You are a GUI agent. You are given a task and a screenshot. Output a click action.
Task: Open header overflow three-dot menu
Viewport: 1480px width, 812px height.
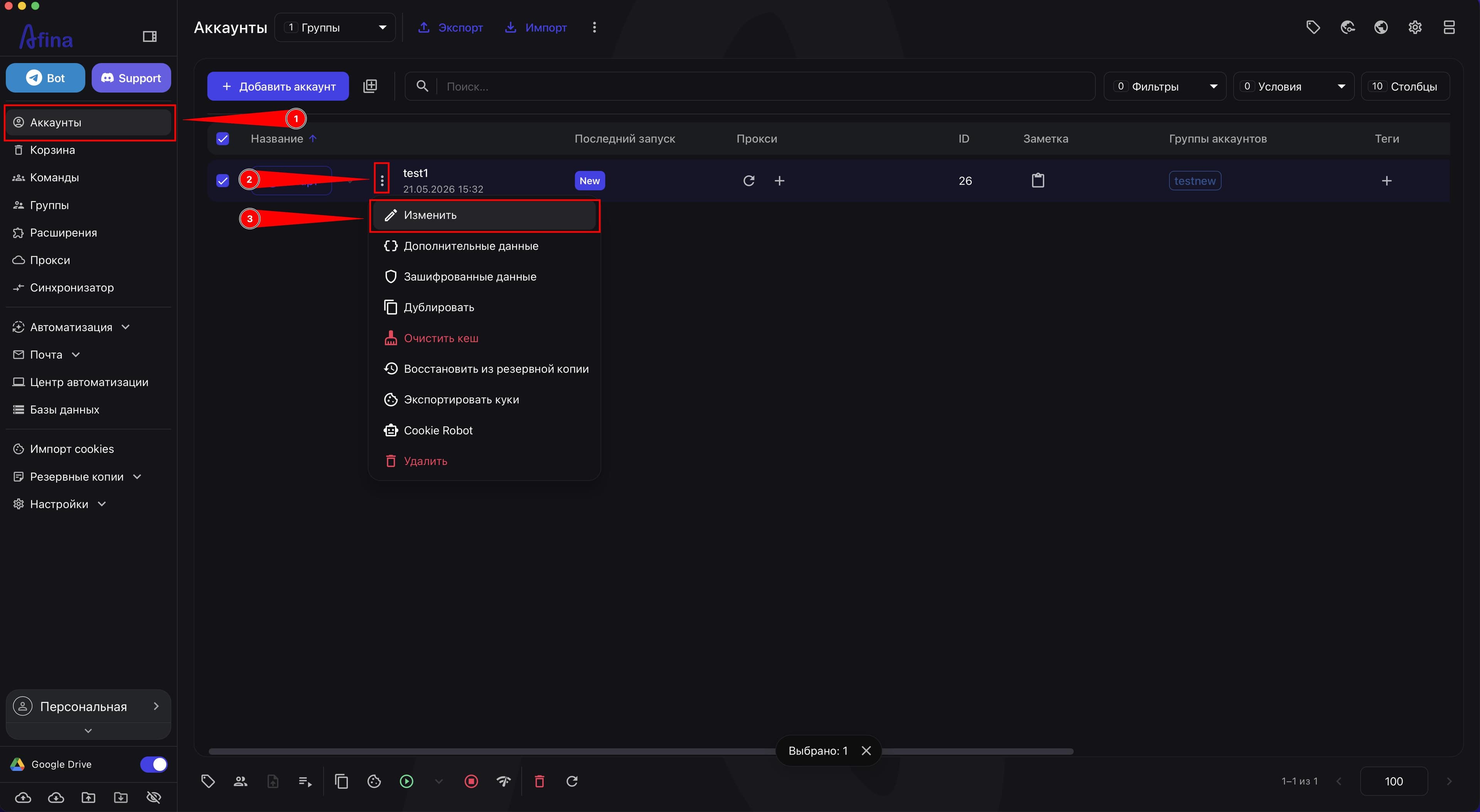coord(595,27)
